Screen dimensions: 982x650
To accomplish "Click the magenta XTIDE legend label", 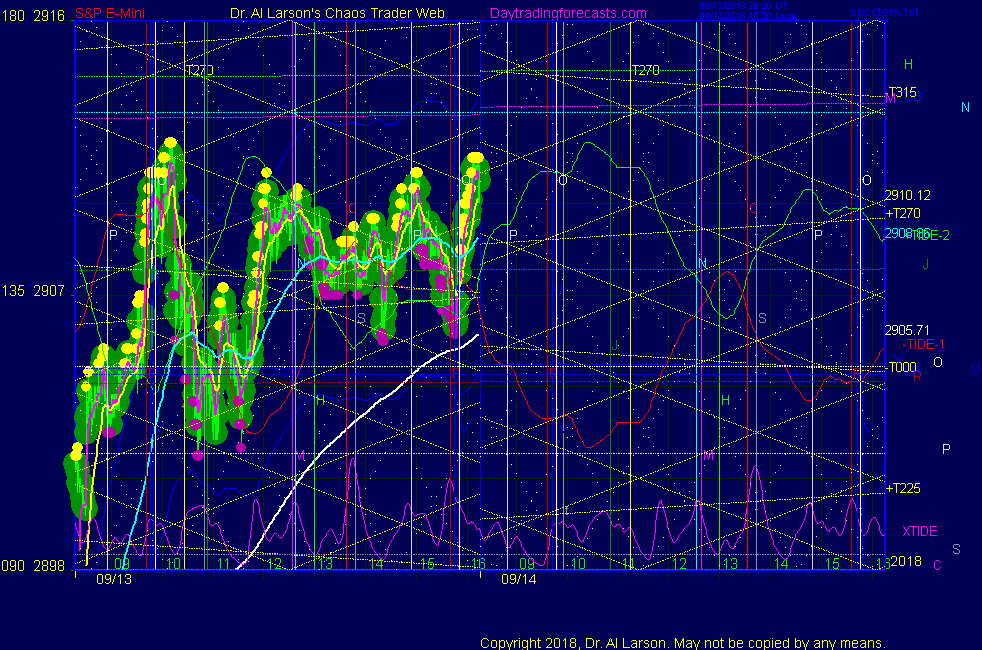I will pos(919,531).
